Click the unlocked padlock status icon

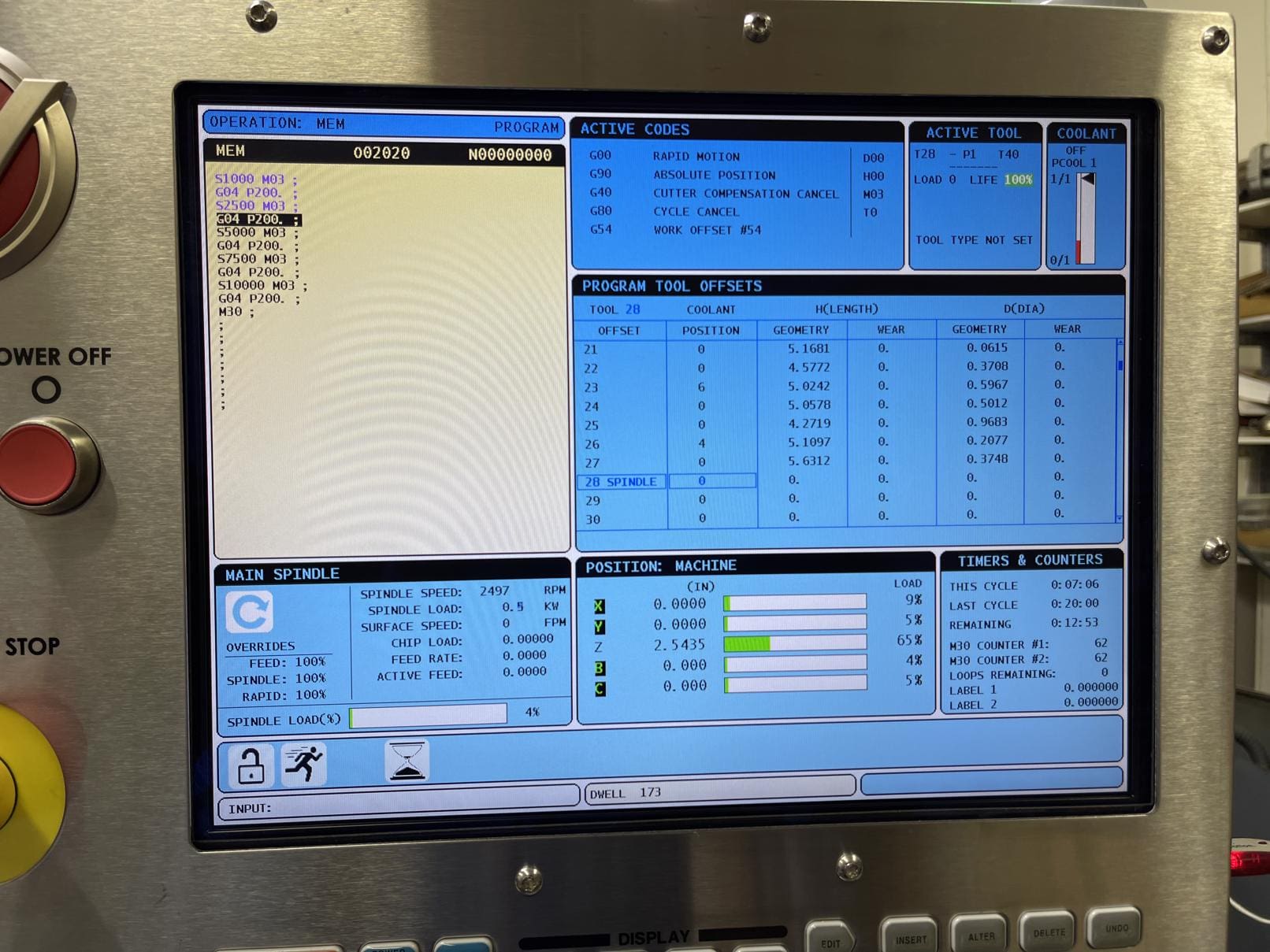tap(251, 765)
